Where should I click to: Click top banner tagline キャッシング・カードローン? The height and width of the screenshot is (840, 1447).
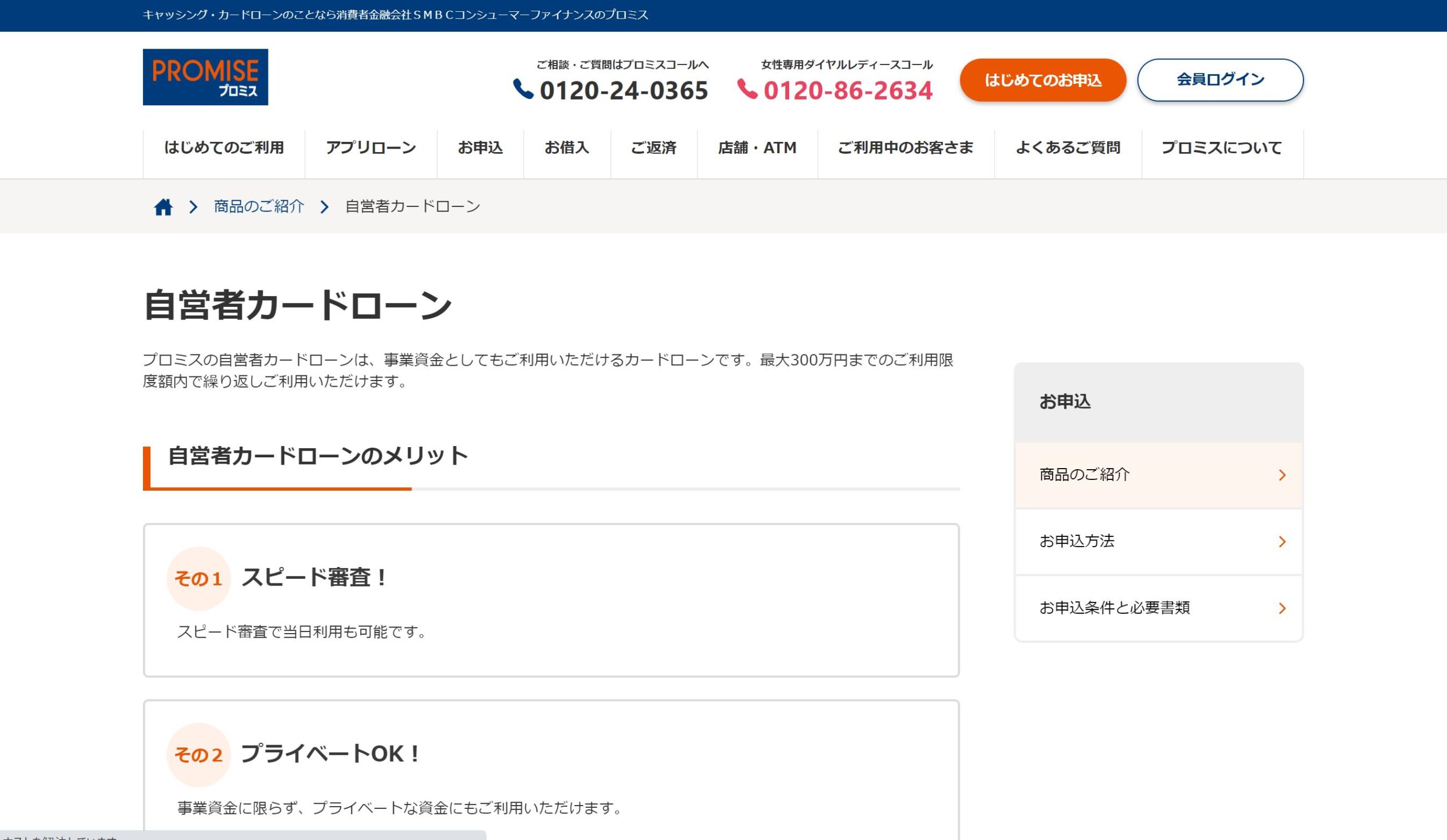click(x=396, y=15)
